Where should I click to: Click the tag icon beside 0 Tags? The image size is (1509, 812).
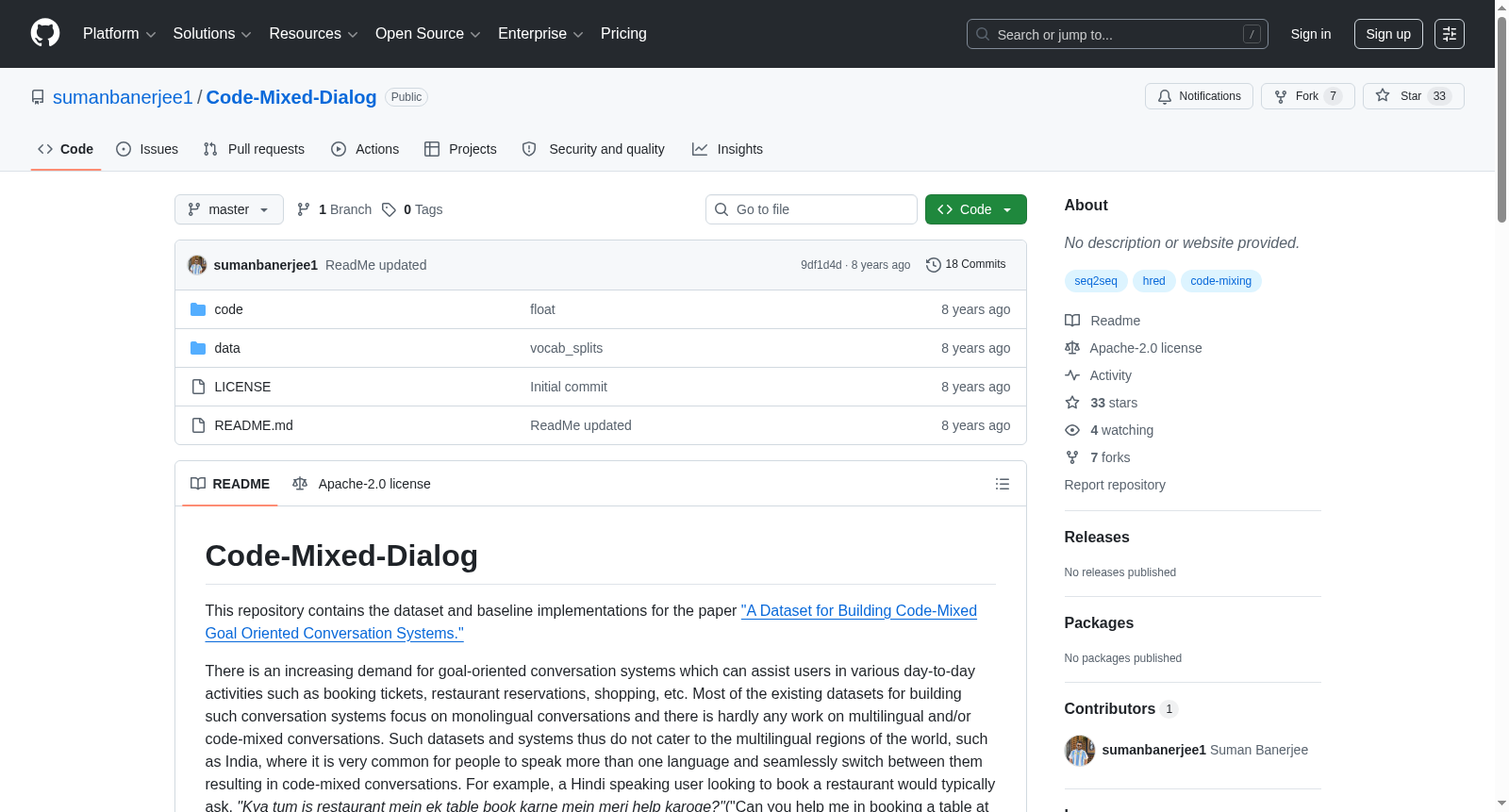(x=389, y=209)
